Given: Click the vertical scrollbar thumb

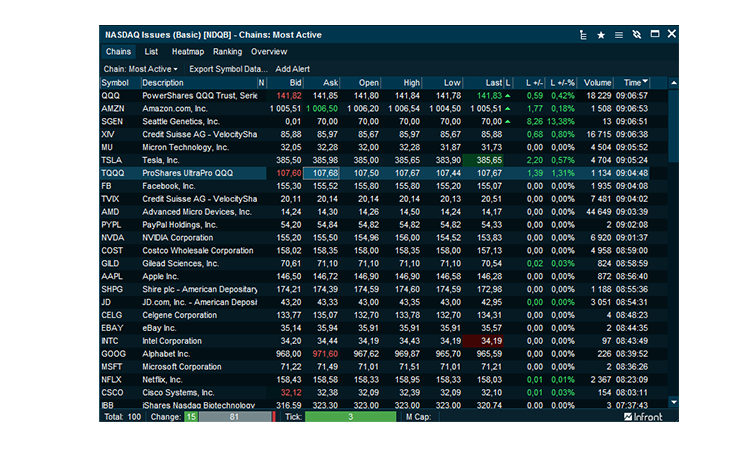Looking at the screenshot, I should click(x=673, y=126).
